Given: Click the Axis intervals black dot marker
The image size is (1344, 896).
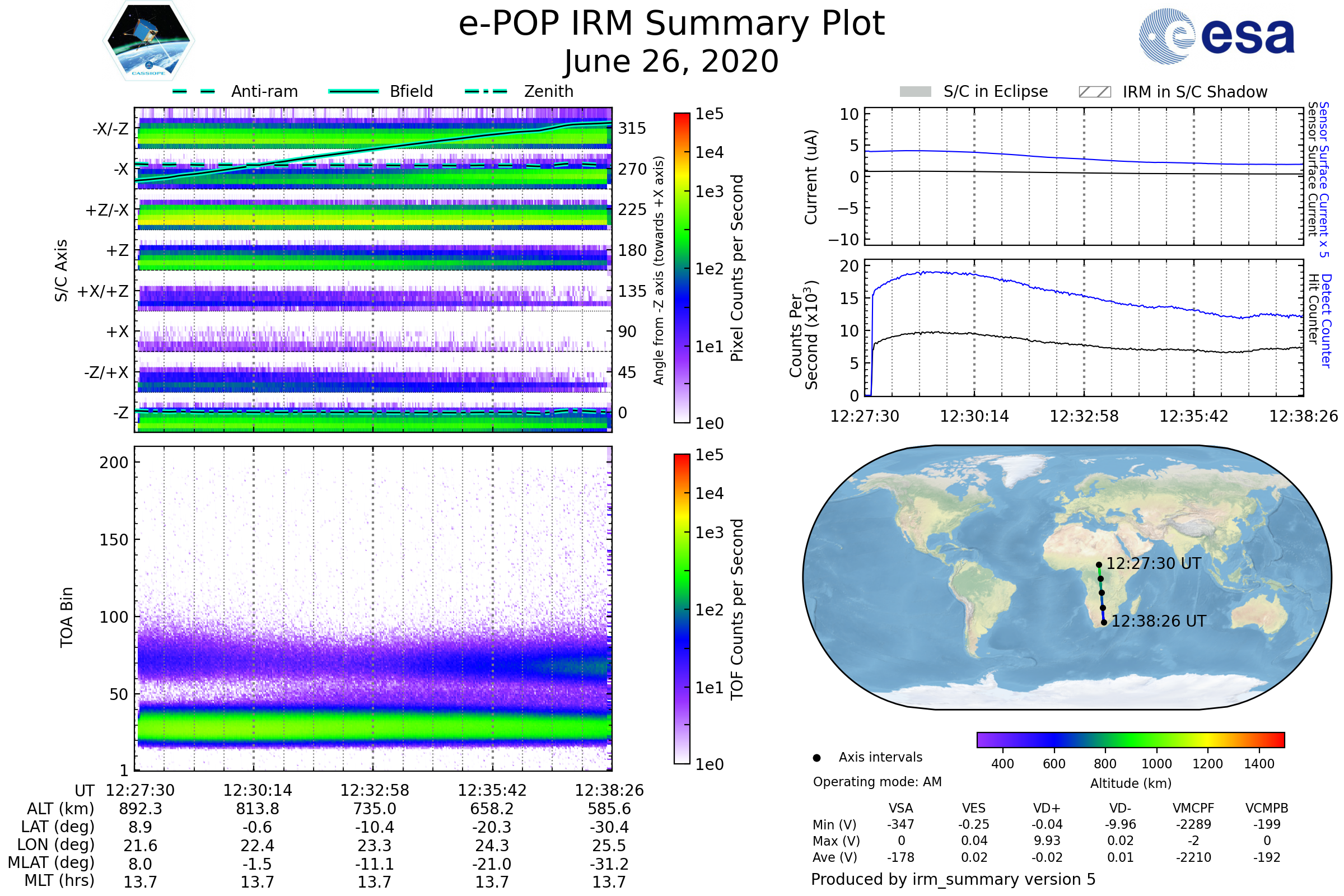Looking at the screenshot, I should coord(816,758).
